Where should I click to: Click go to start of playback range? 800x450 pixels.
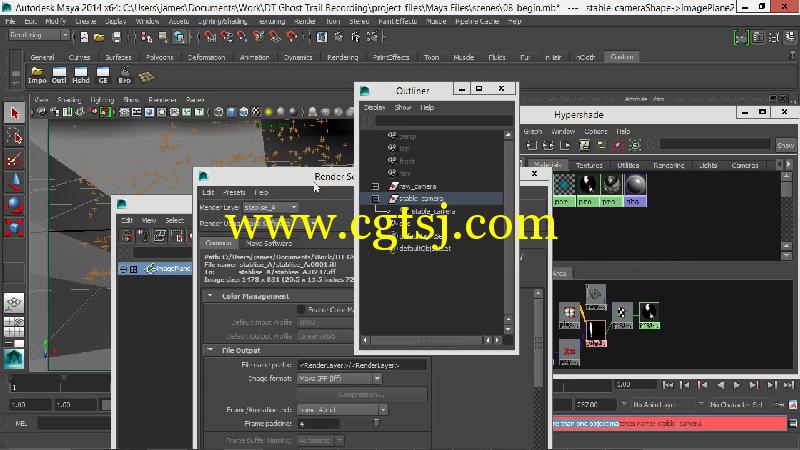pyautogui.click(x=668, y=385)
